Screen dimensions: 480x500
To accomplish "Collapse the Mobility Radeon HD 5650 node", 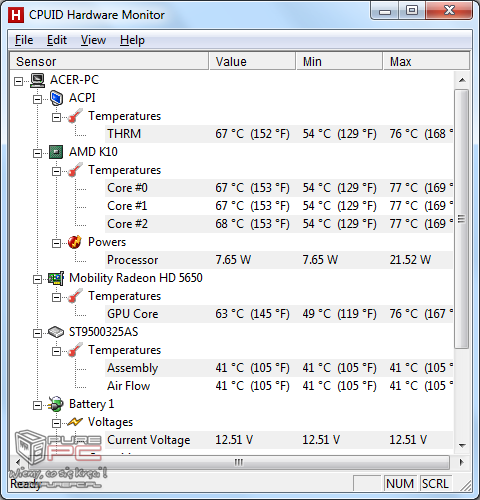I will [x=37, y=279].
